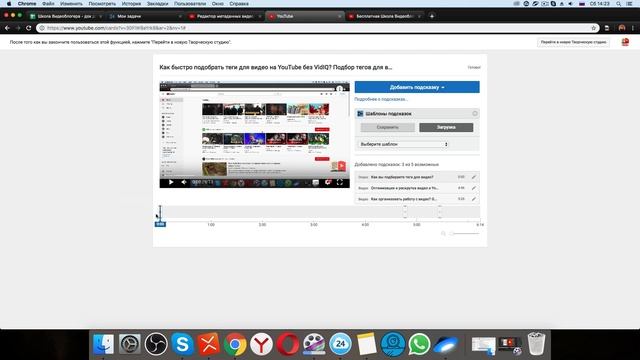Select the card row "Как организовать работу с видео"

(x=417, y=199)
